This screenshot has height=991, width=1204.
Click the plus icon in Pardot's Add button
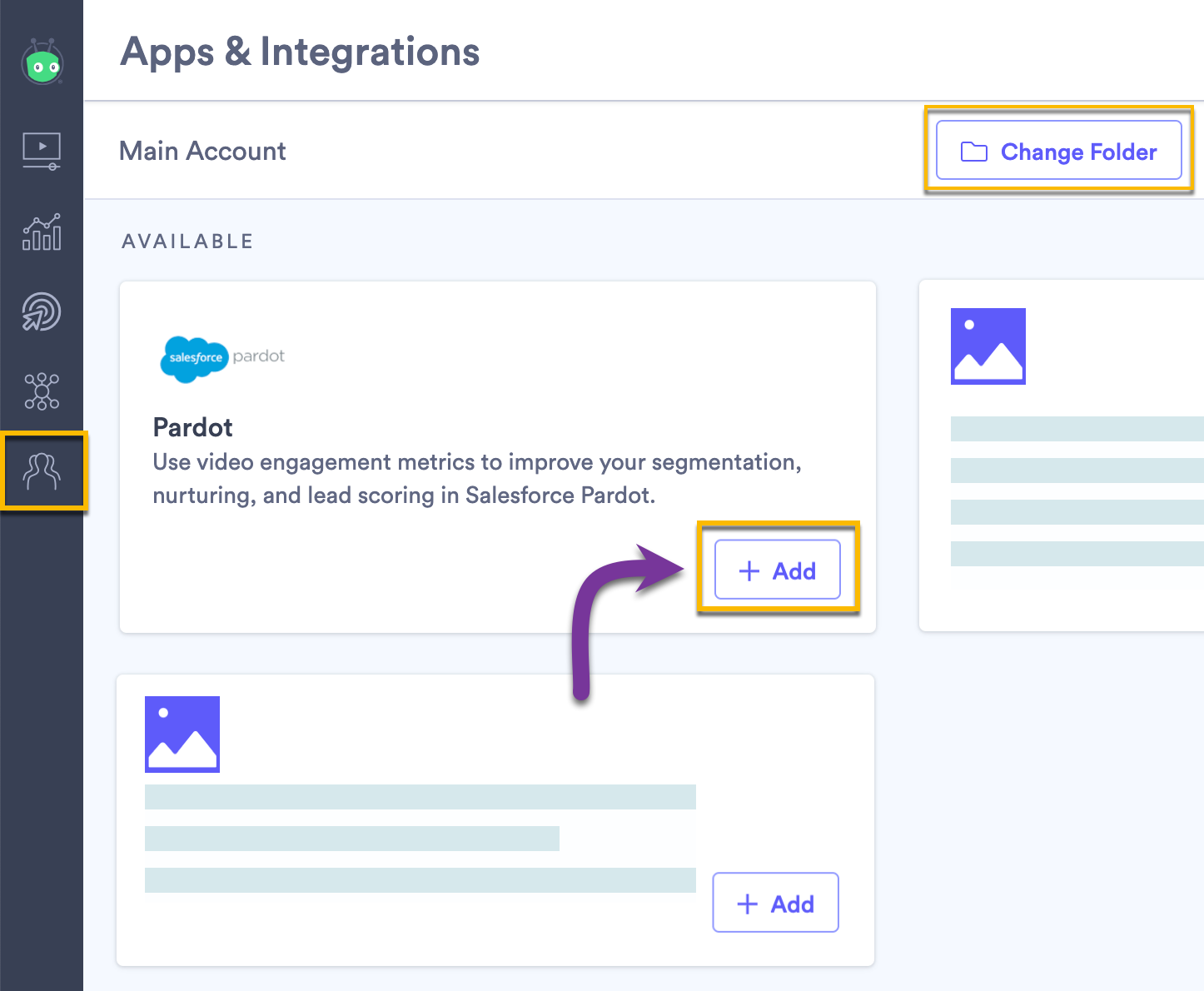(749, 570)
